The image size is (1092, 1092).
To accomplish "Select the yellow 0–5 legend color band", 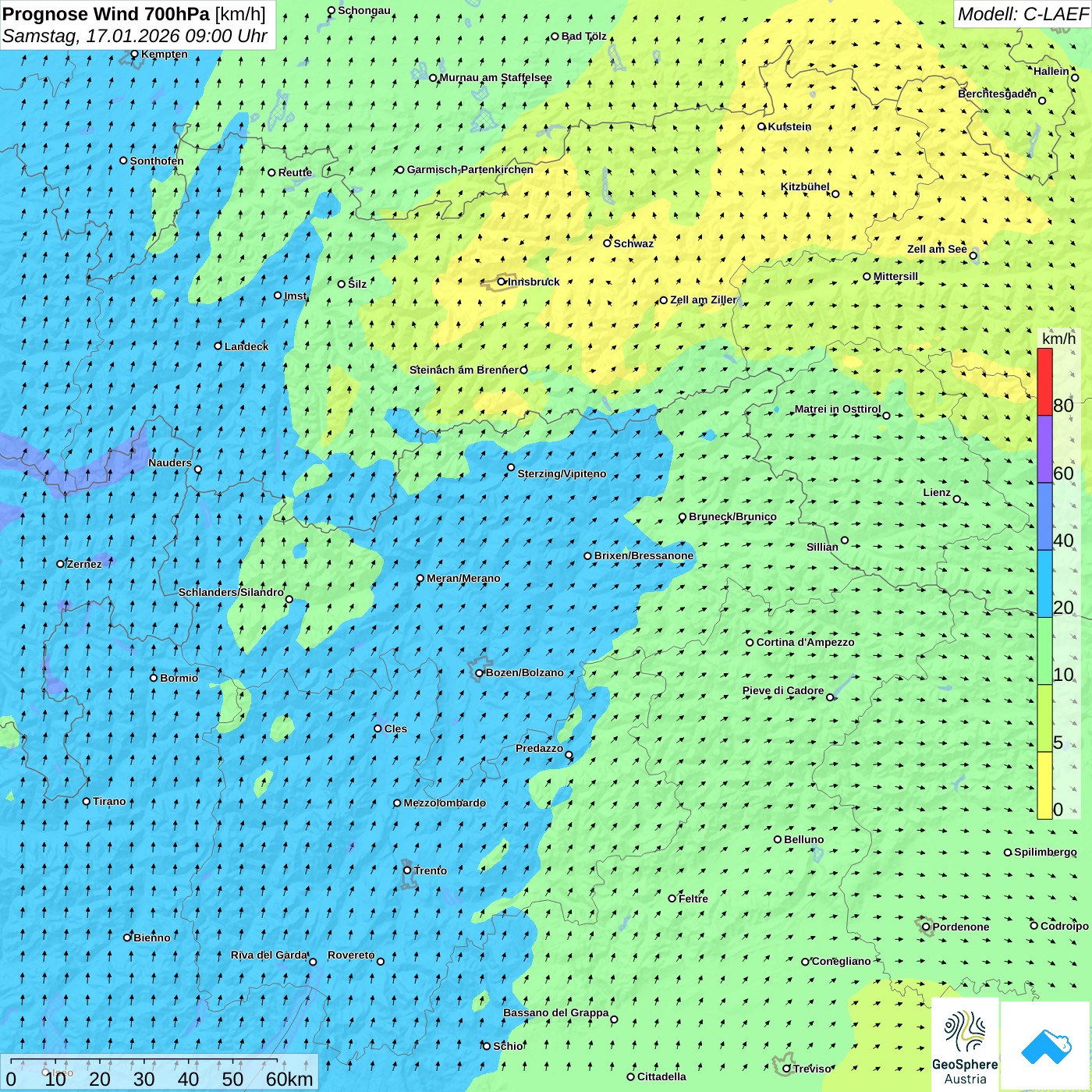I will coord(1044,785).
